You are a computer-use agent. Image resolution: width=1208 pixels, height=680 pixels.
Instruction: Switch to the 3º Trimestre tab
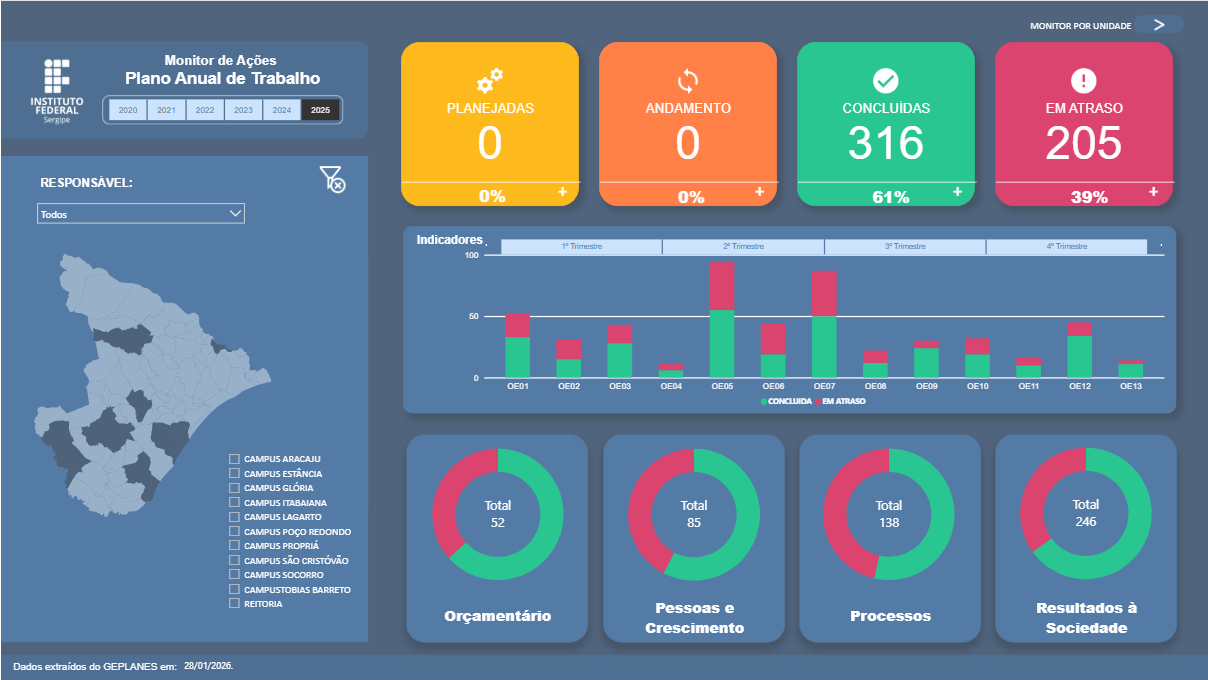[905, 247]
